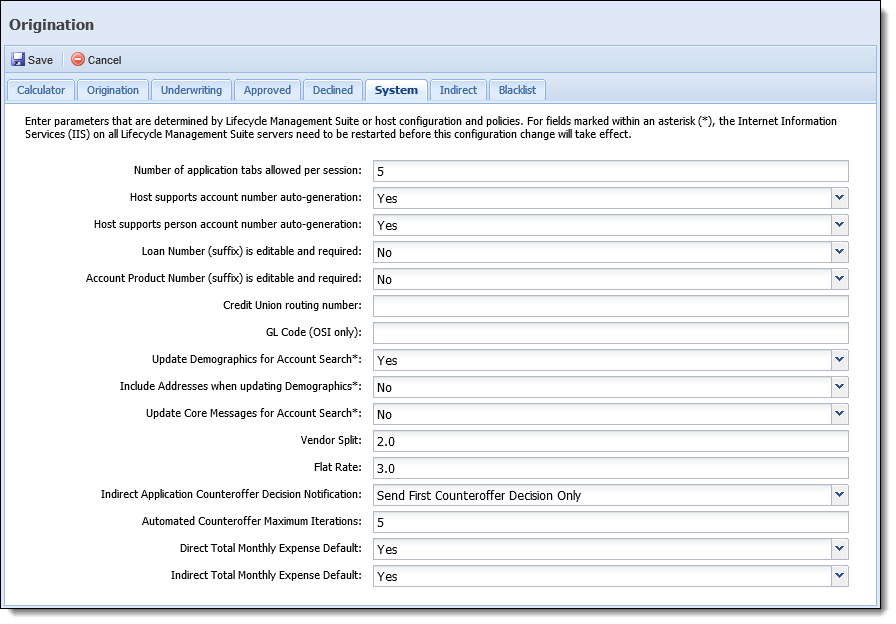The image size is (896, 624).
Task: Click the application tabs per session field
Action: [610, 171]
